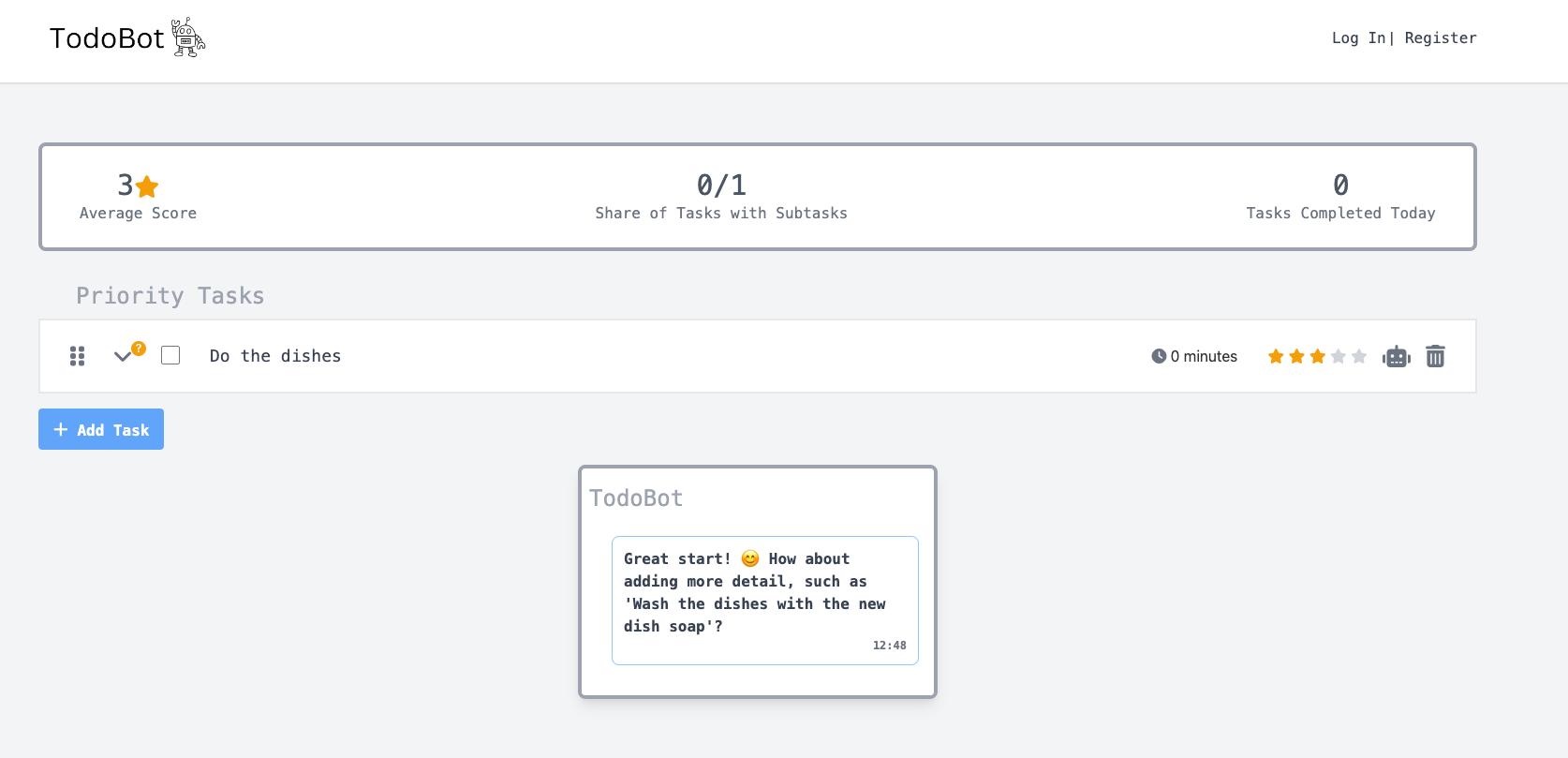The image size is (1568, 758).
Task: Click the TodoBot robot logo icon
Action: pos(188,37)
